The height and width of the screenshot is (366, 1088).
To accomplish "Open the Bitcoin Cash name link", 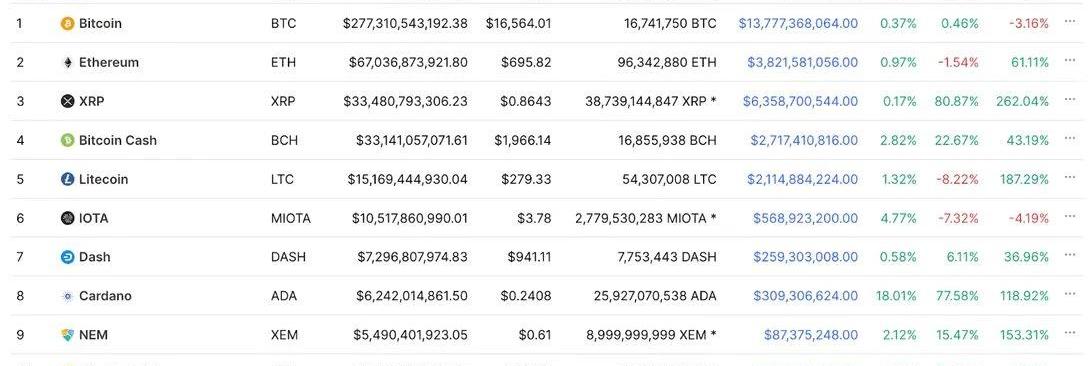I will [x=118, y=140].
